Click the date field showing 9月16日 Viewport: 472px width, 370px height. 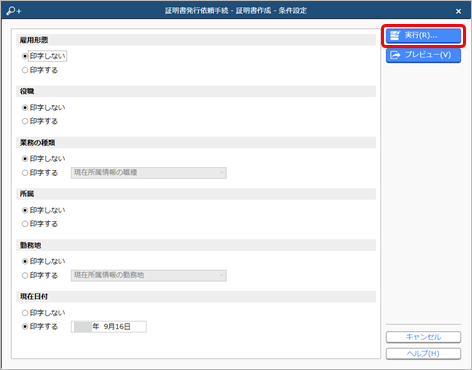[x=109, y=327]
